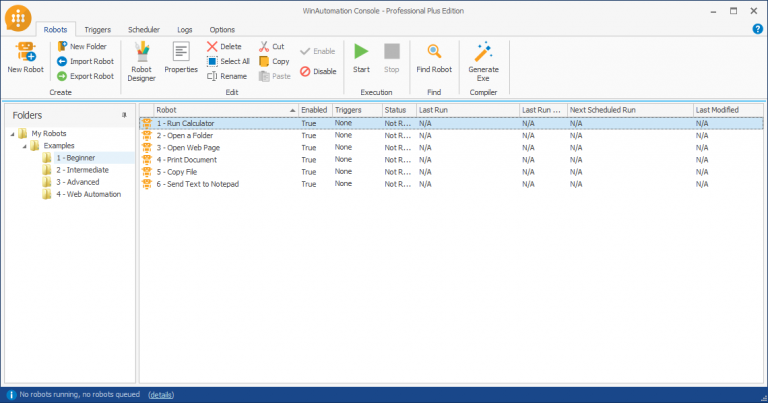Open the details link in status bar
The image size is (768, 403).
[x=161, y=395]
